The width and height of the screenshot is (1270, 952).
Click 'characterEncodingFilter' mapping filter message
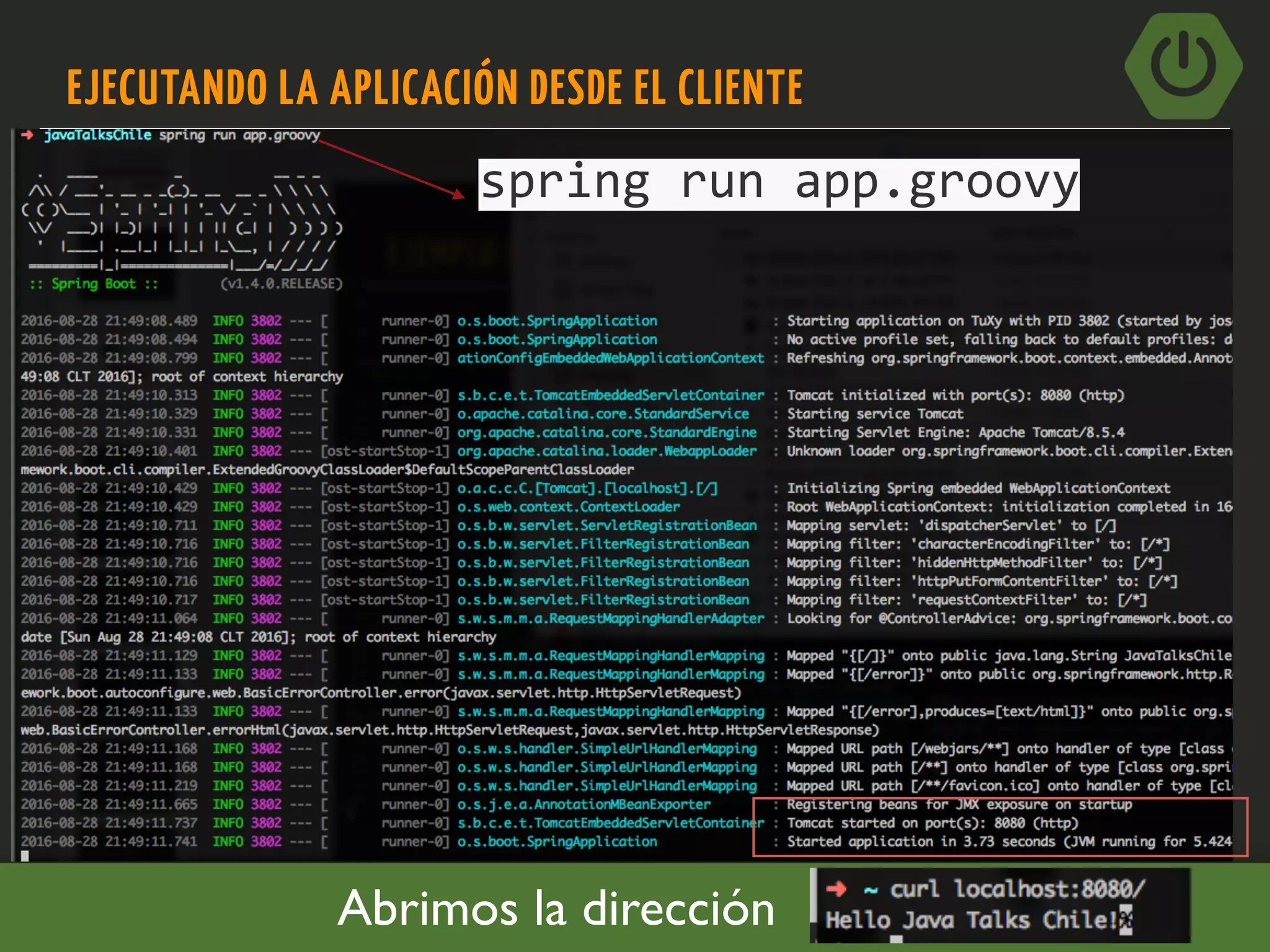(x=979, y=544)
